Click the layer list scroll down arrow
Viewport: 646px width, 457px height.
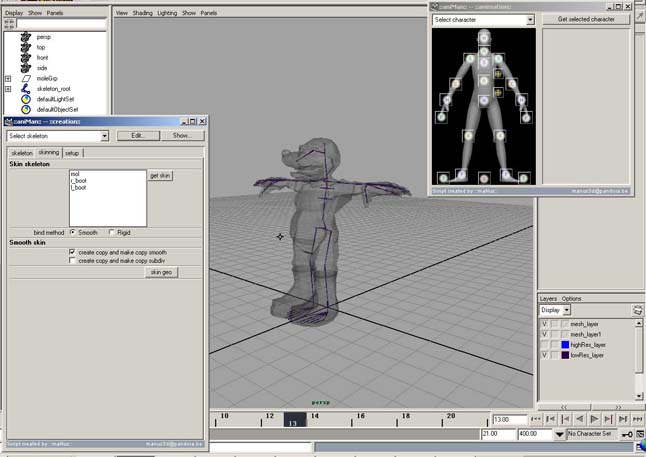[x=639, y=396]
